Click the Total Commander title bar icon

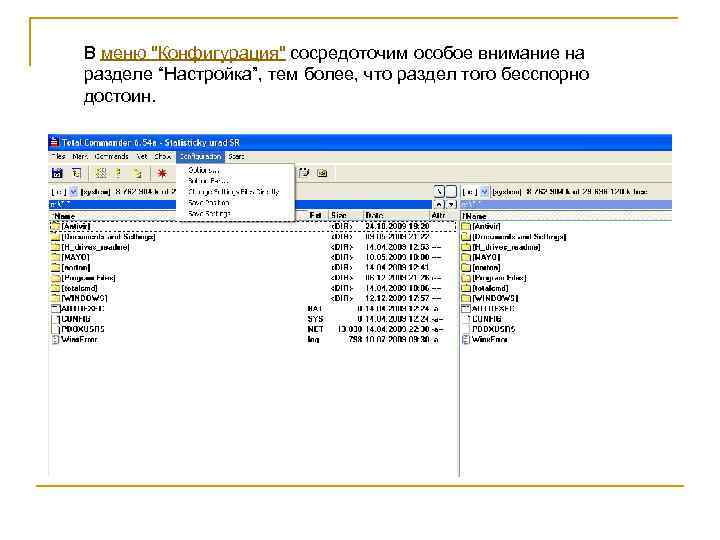55,142
